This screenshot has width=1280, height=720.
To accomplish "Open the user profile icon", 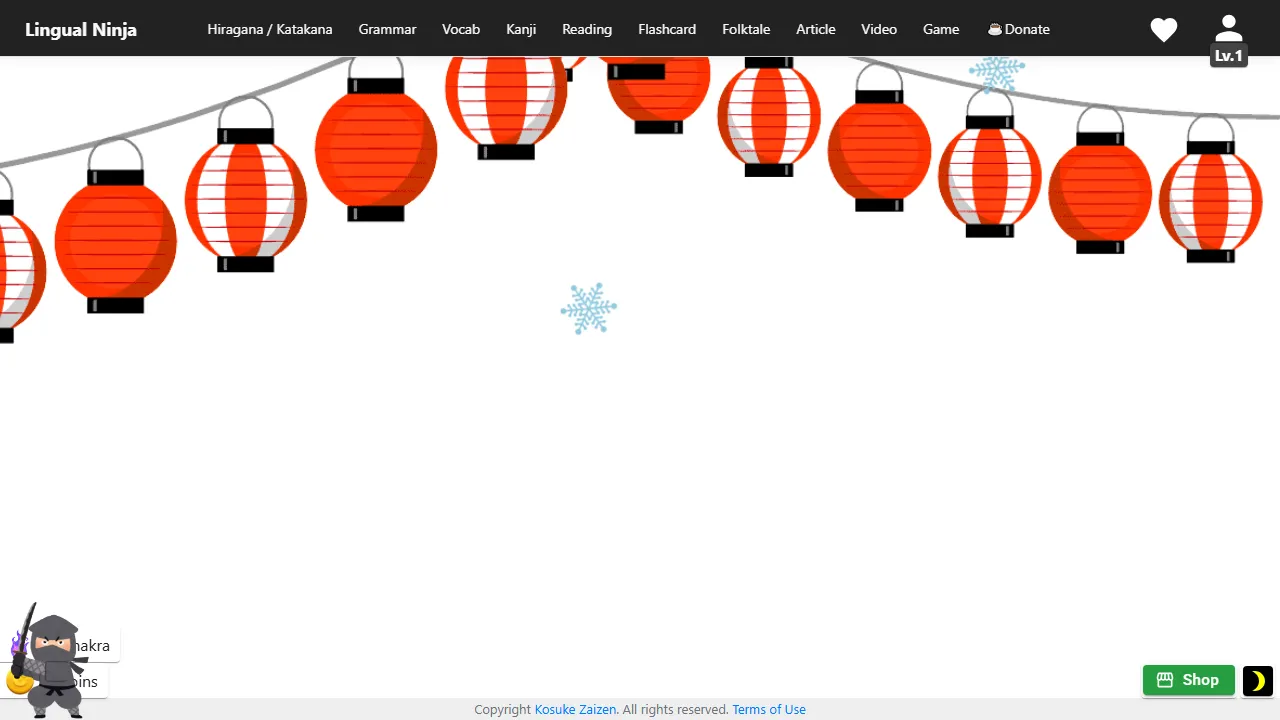I will point(1228,27).
